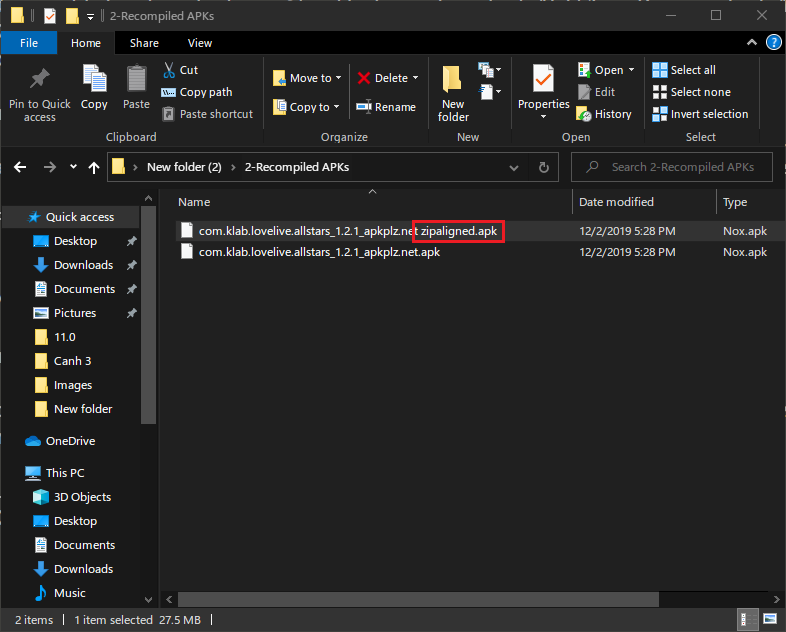This screenshot has width=786, height=632.
Task: Click Paste shortcut in the ribbon
Action: 208,114
